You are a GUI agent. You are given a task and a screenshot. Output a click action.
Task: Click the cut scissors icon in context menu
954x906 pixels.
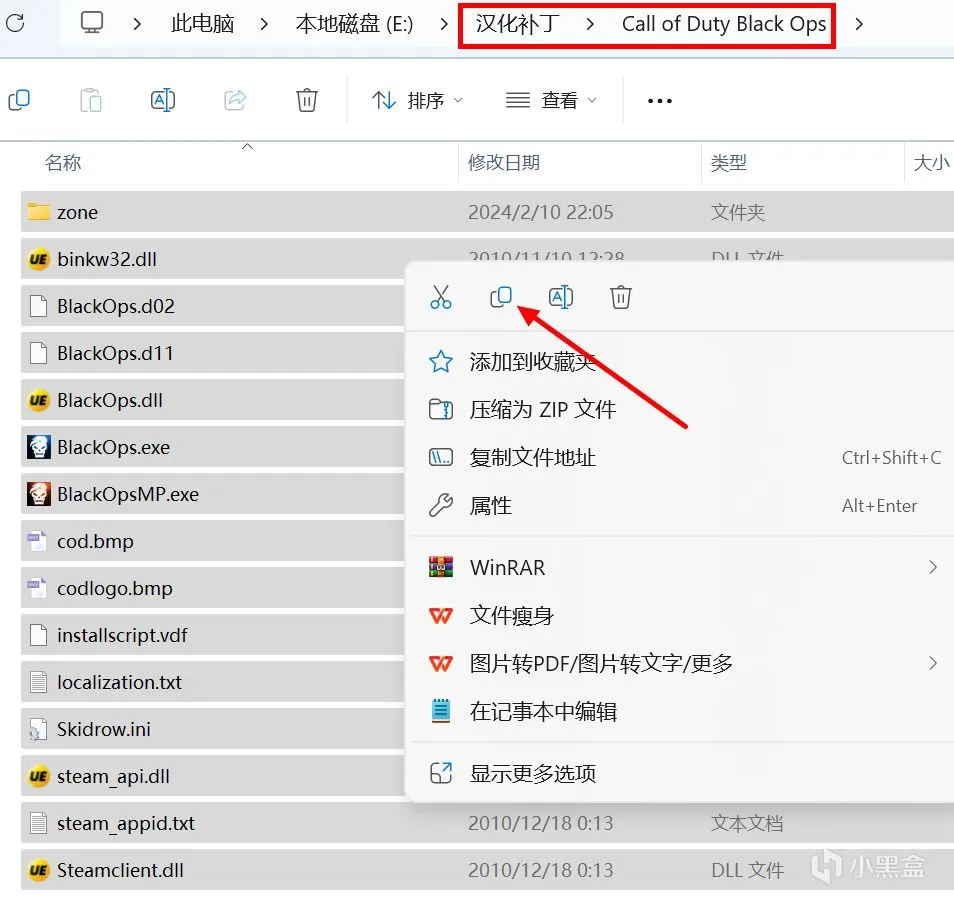coord(440,297)
